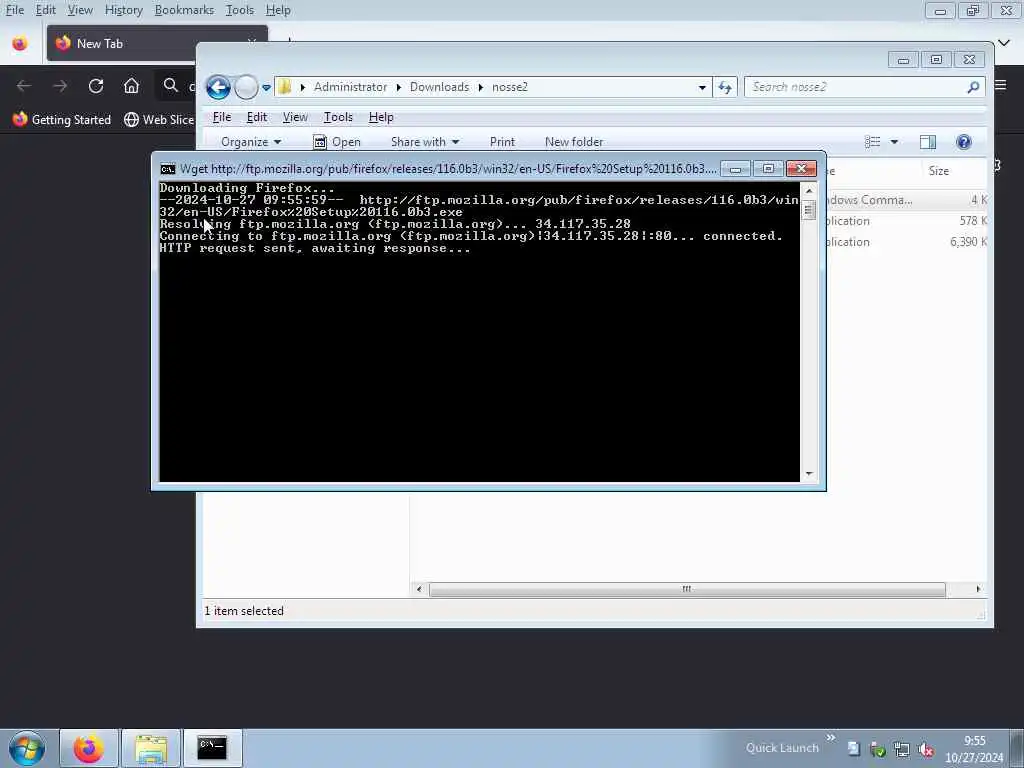Image resolution: width=1024 pixels, height=768 pixels.
Task: Click Open button in Explorer toolbar
Action: 337,142
